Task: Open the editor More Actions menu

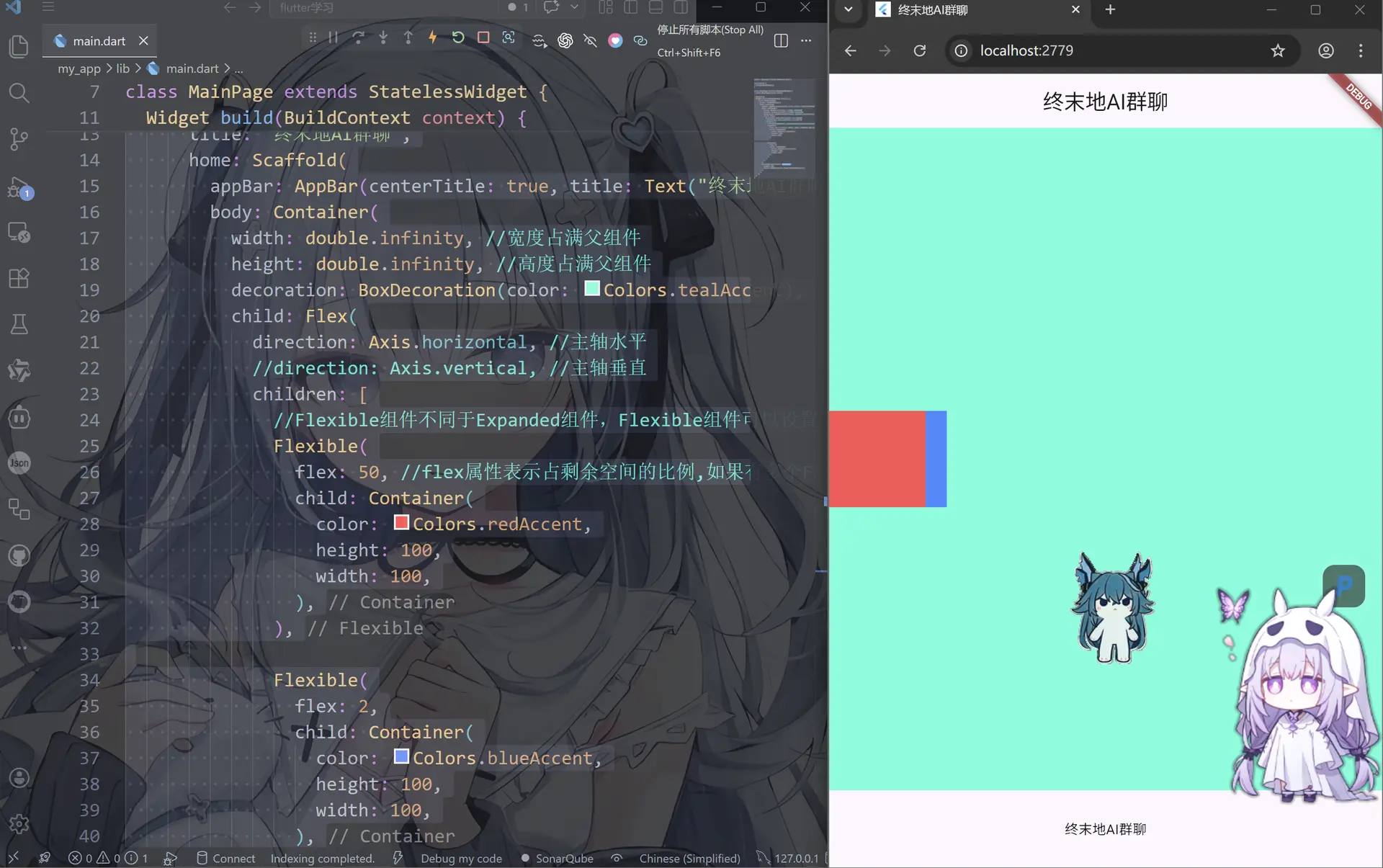Action: (x=806, y=40)
